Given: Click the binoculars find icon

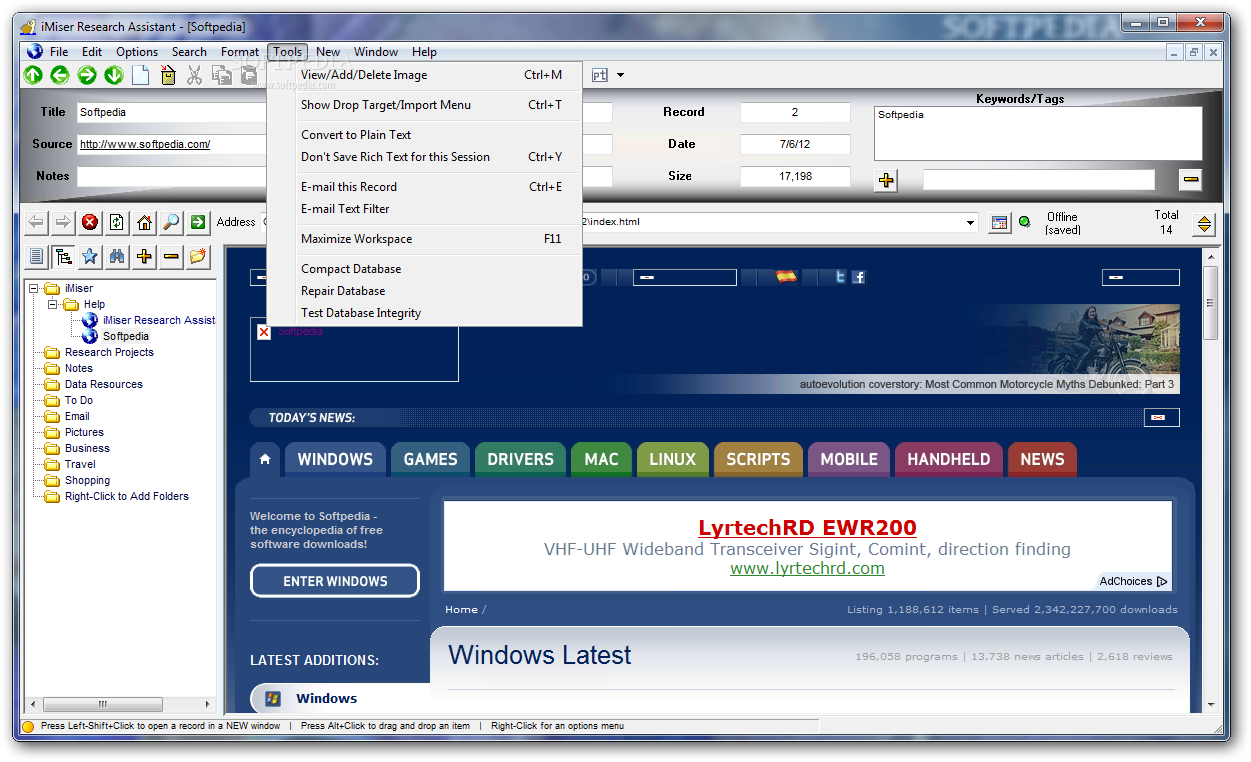Looking at the screenshot, I should pos(117,257).
